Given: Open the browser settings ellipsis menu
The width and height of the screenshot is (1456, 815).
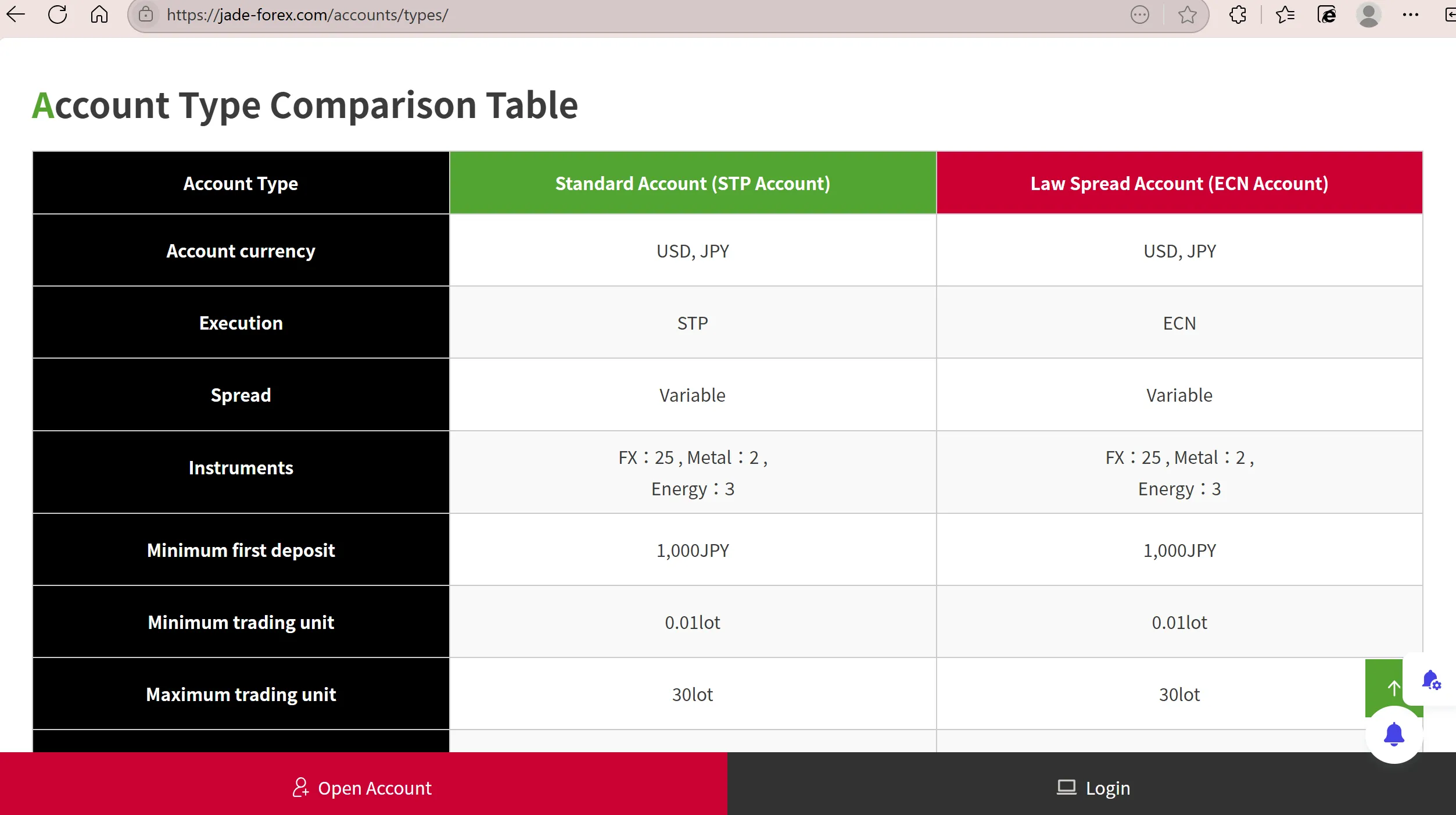Looking at the screenshot, I should pyautogui.click(x=1410, y=15).
